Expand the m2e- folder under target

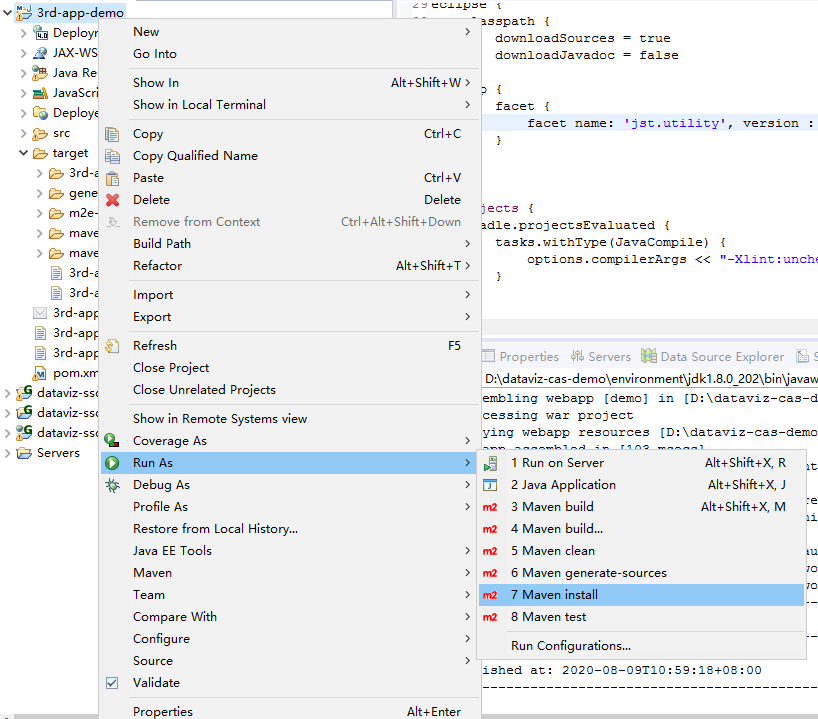tap(40, 213)
